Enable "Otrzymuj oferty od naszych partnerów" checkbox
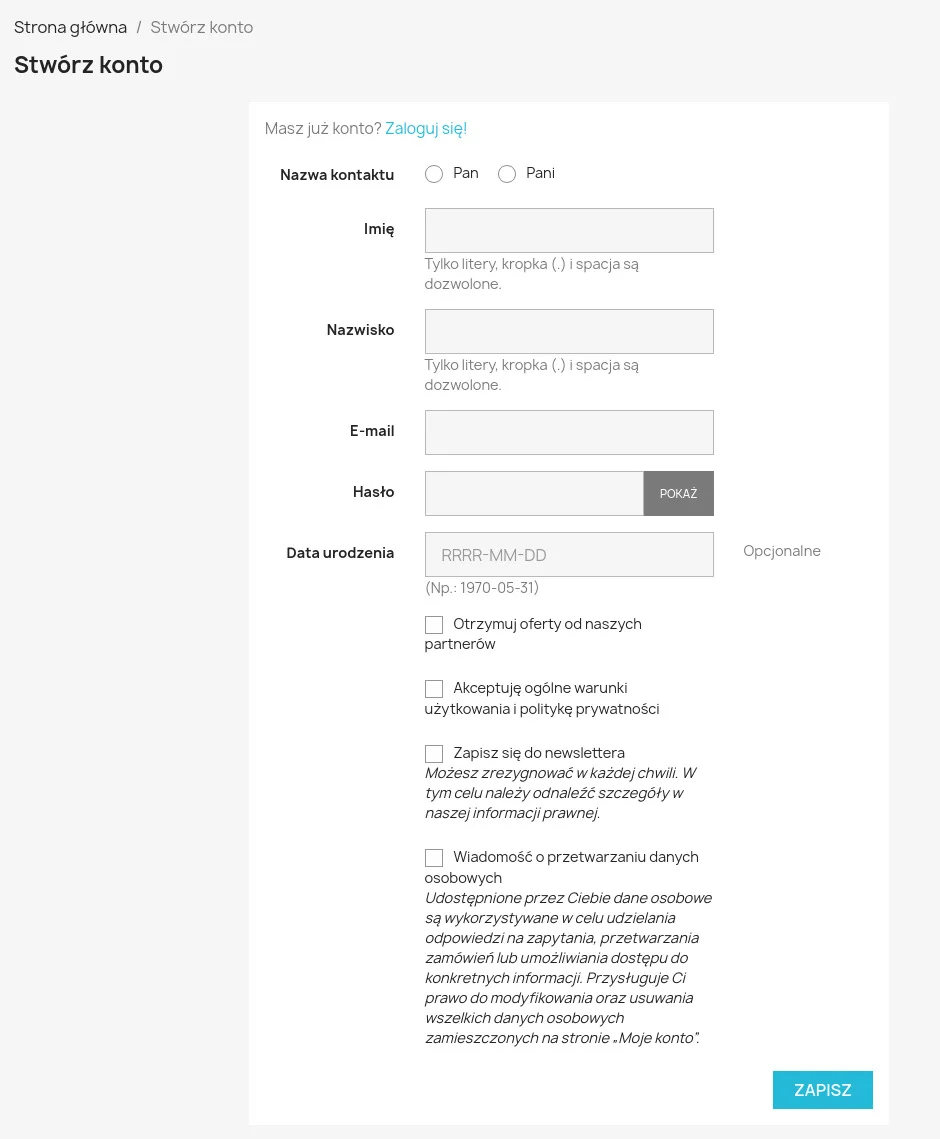Screen dimensions: 940x1139 (434, 624)
